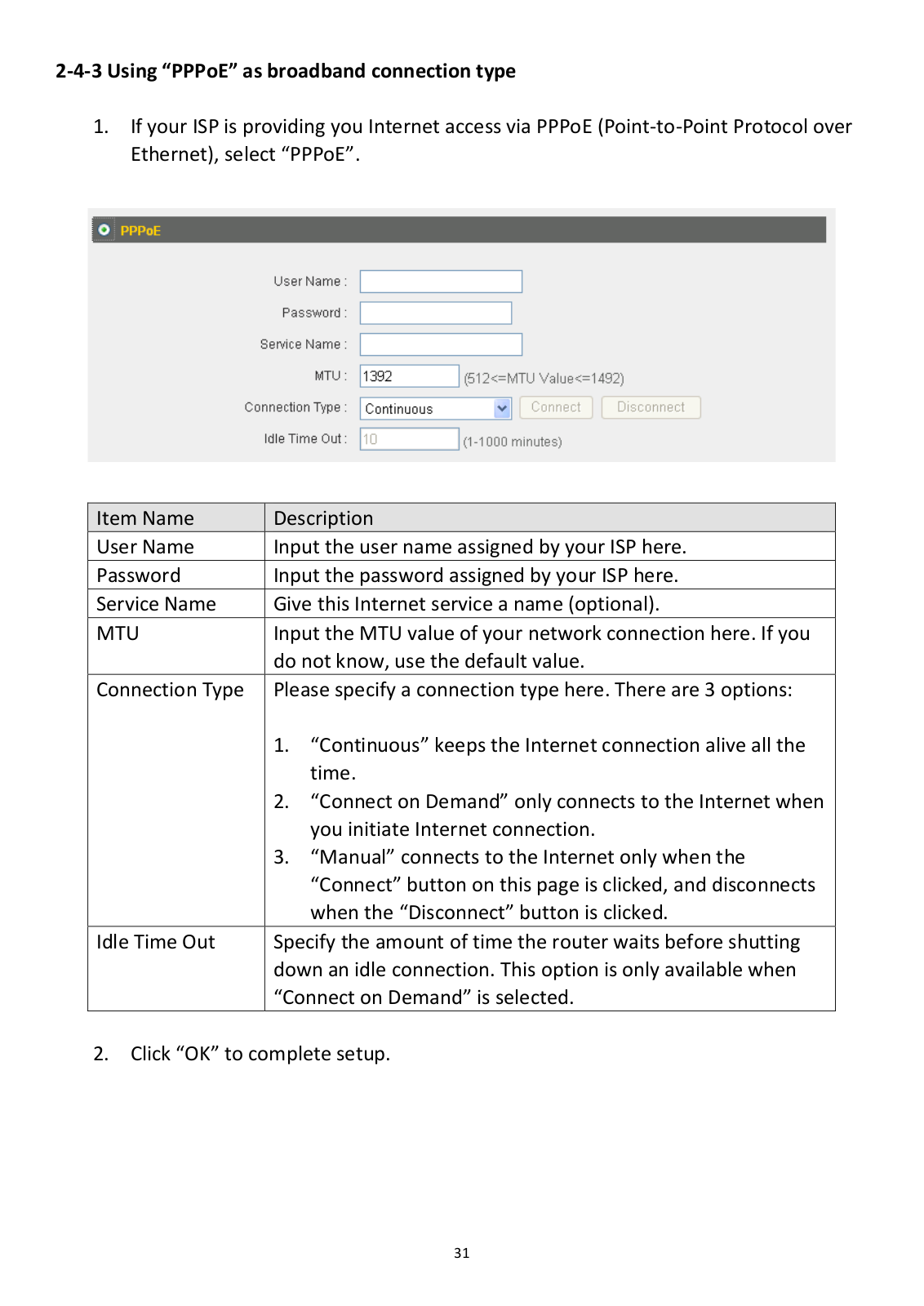Click the 'Service Name :' form label
The height and width of the screenshot is (1306, 924).
304,344
